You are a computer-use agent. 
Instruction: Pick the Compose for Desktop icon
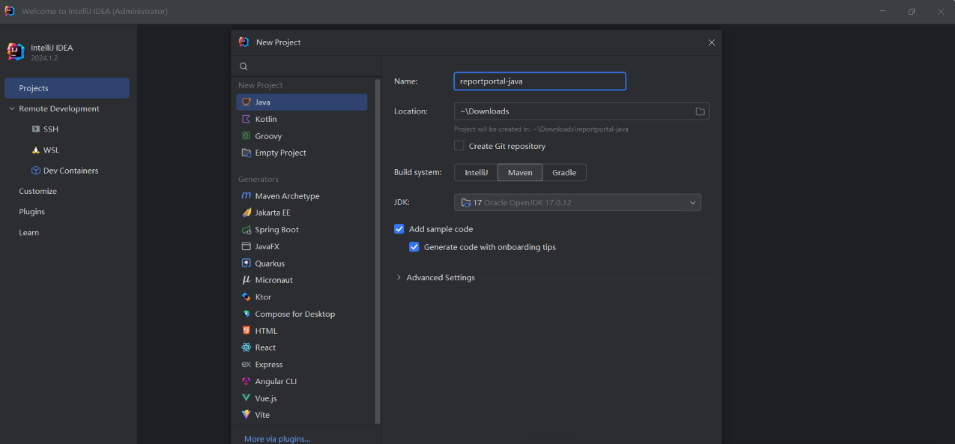click(x=246, y=314)
